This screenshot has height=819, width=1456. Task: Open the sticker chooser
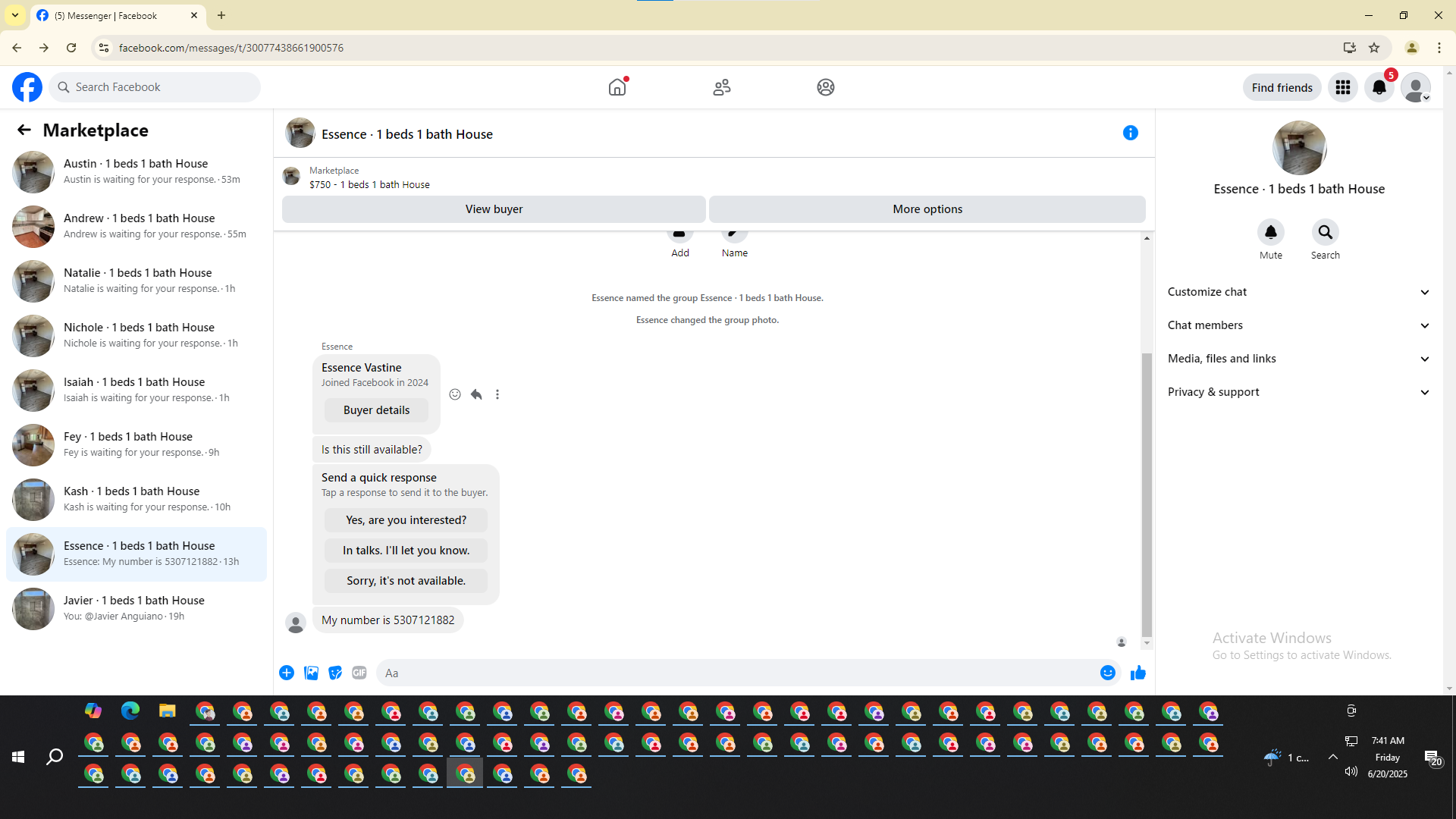[x=335, y=673]
